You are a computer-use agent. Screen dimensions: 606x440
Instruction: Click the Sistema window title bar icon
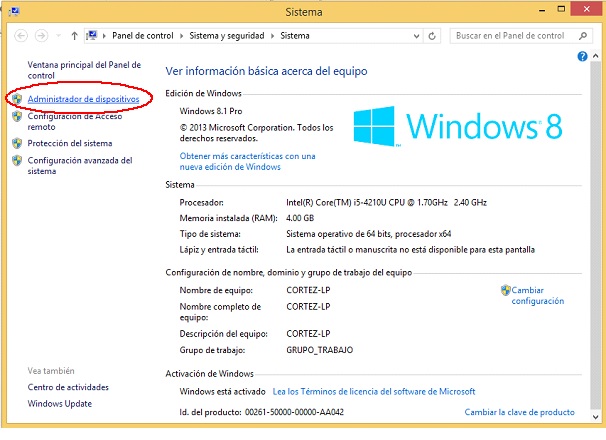pos(14,12)
